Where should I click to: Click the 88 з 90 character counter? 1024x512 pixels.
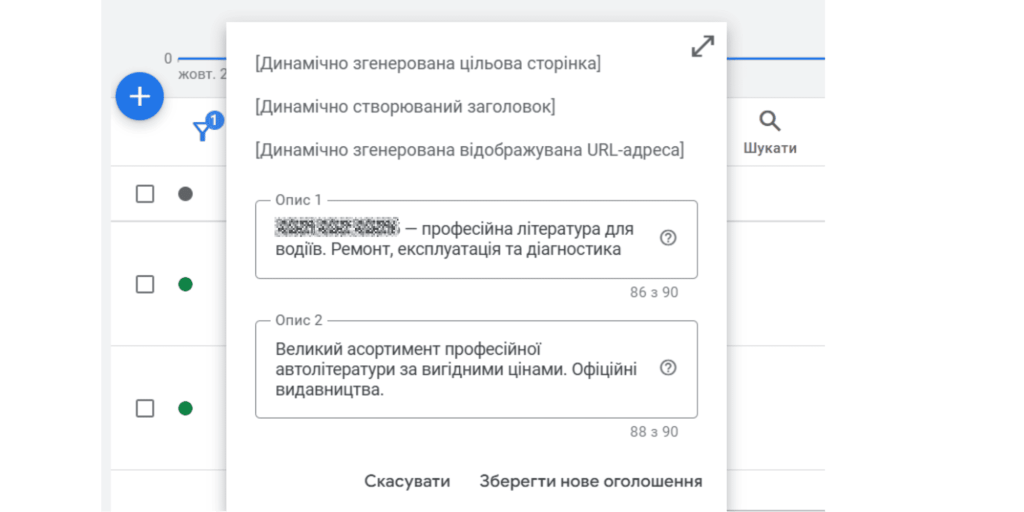pos(654,432)
